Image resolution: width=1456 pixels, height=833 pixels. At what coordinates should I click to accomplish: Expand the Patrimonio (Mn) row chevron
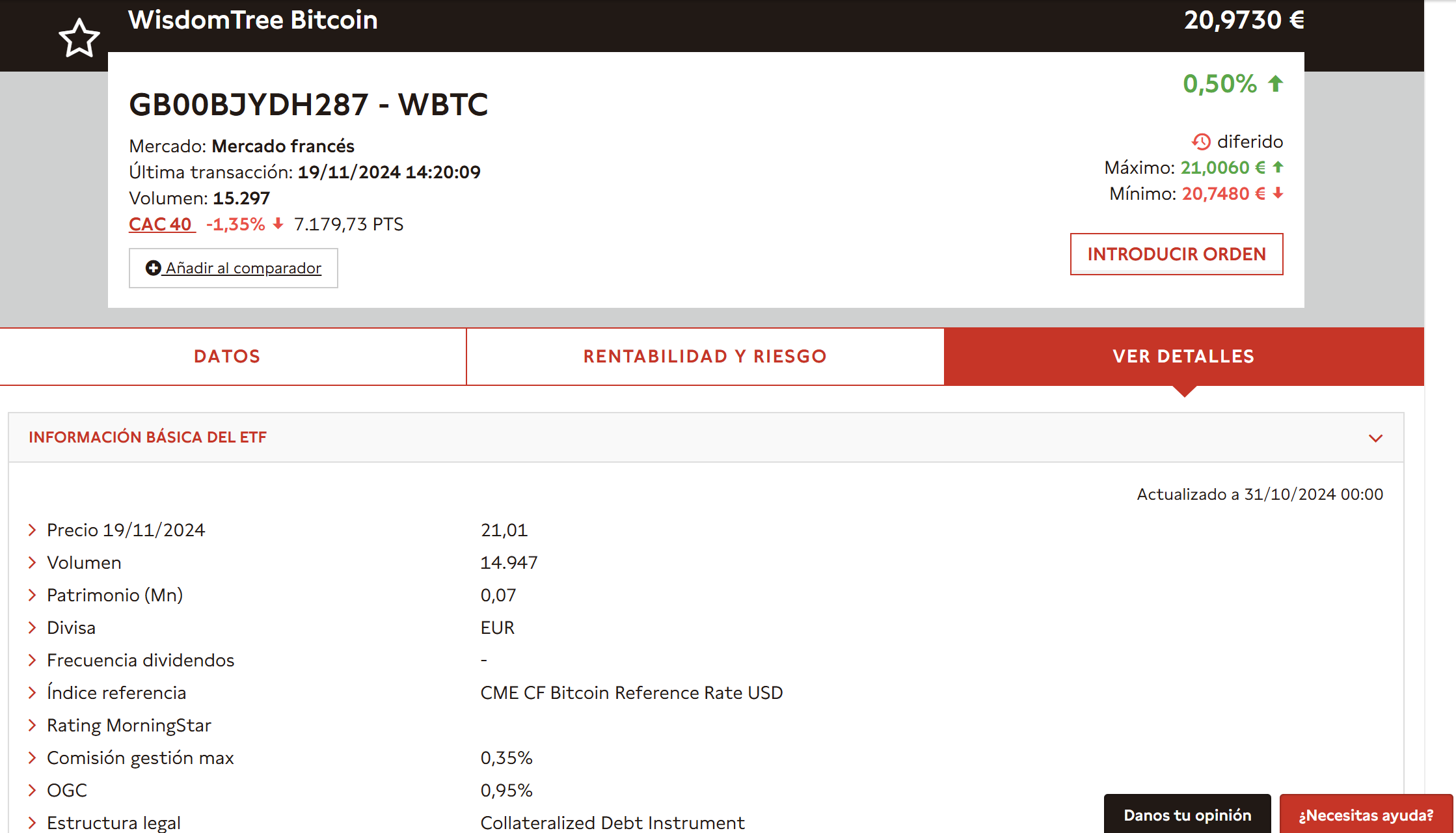(32, 595)
